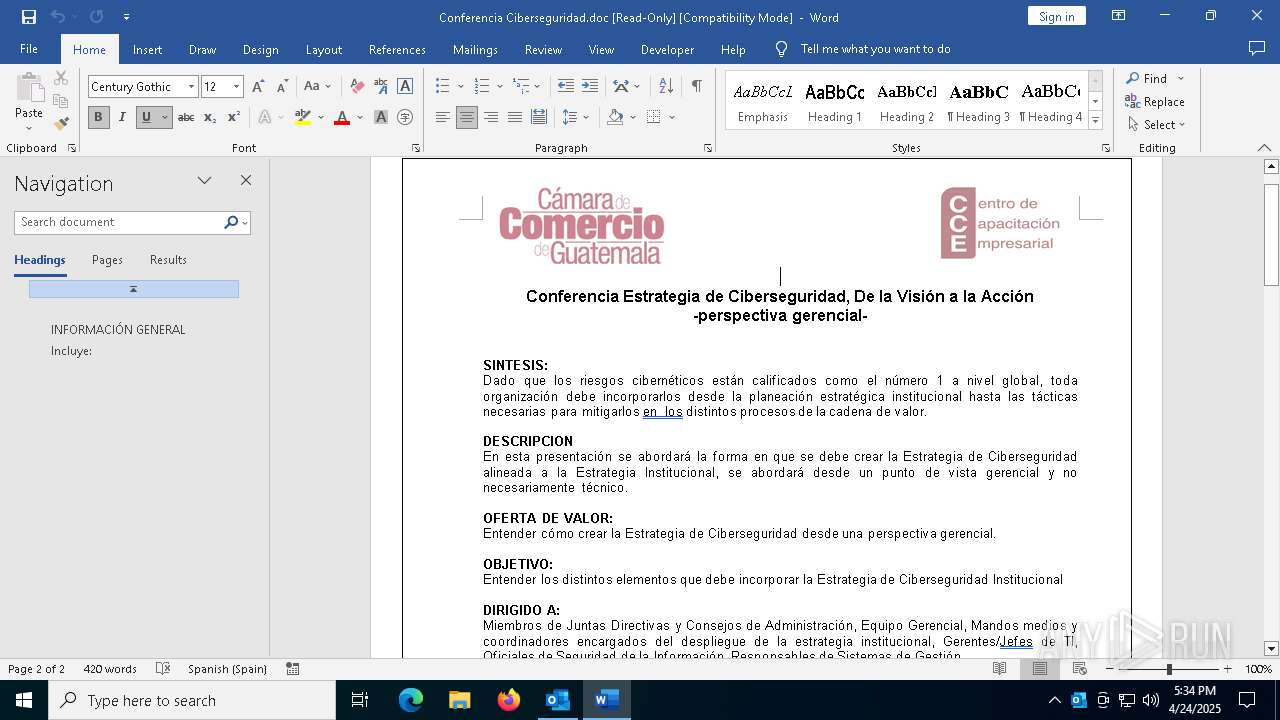Click the spelling proofing status icon
This screenshot has width=1280, height=720.
163,669
